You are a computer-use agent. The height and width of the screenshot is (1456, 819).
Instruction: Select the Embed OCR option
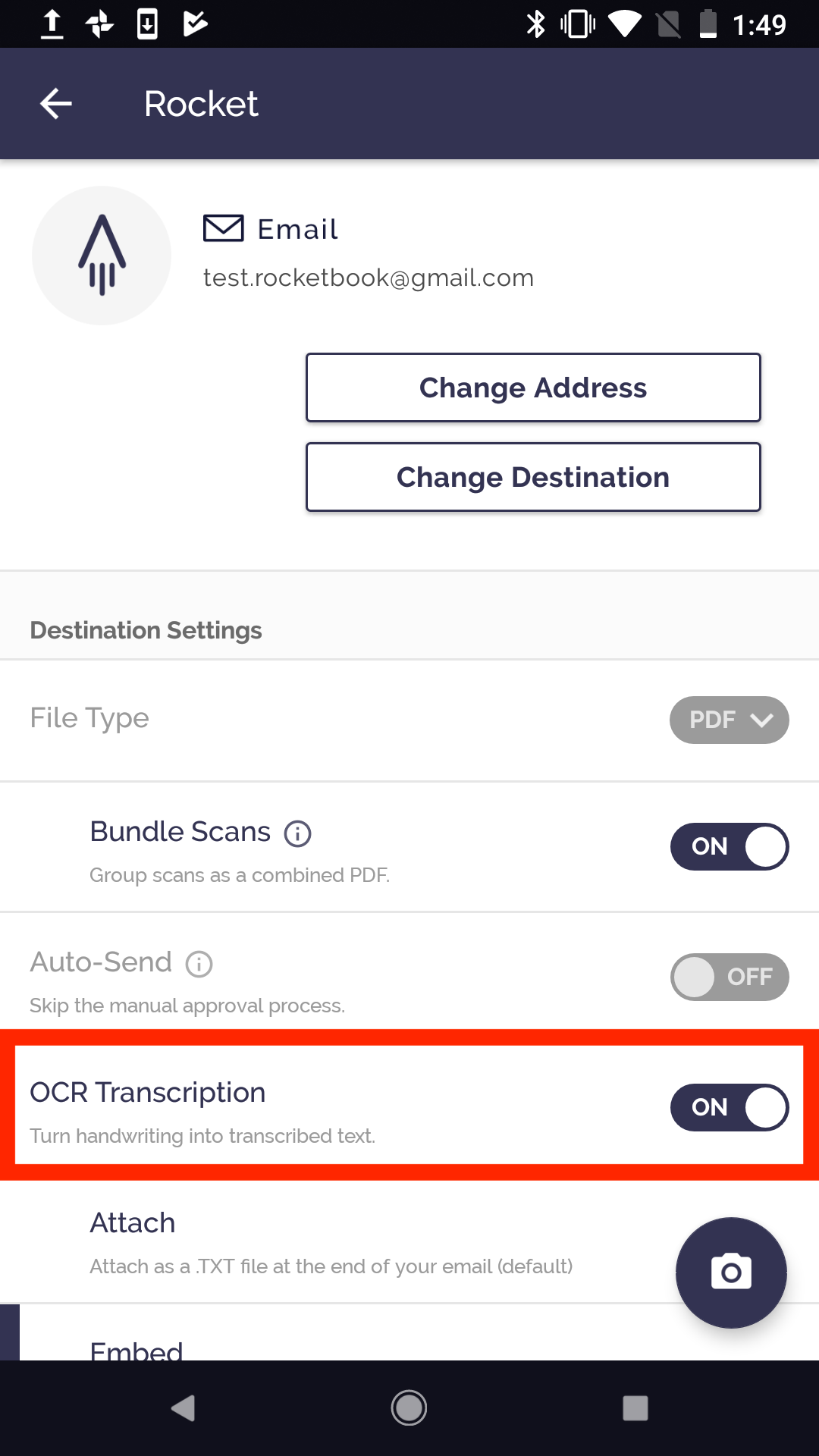click(x=136, y=1350)
